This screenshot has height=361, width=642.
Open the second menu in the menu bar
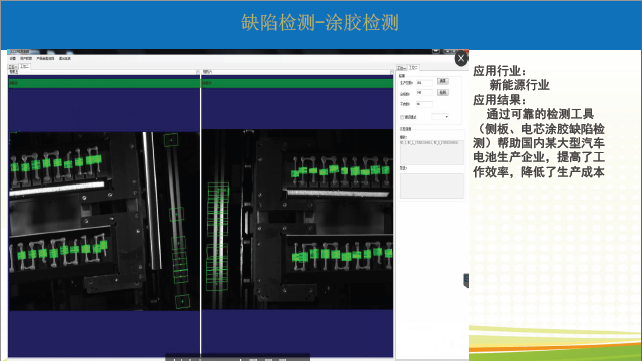coord(26,59)
